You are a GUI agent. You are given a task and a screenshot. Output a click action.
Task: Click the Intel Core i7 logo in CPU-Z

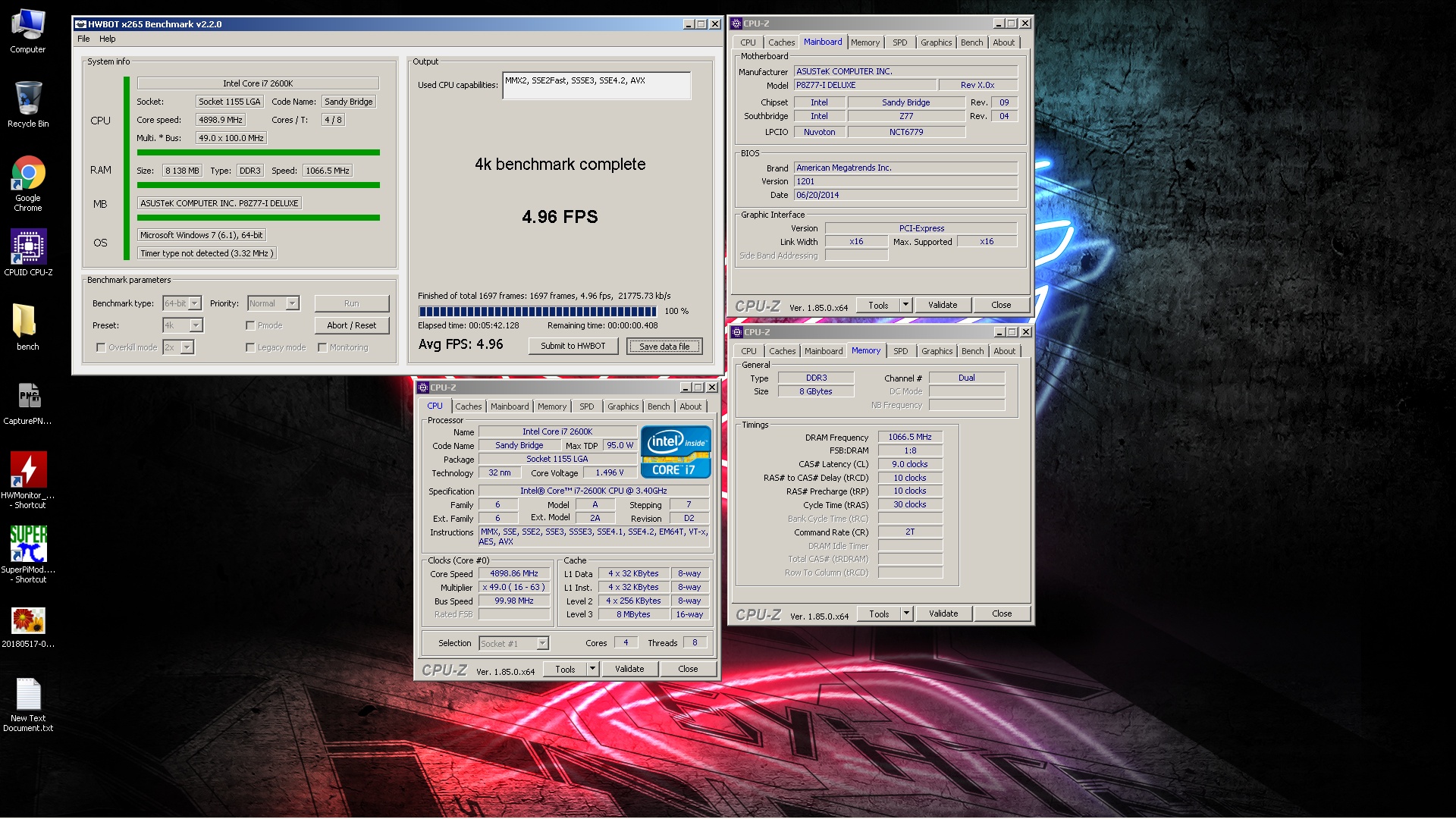pos(676,452)
